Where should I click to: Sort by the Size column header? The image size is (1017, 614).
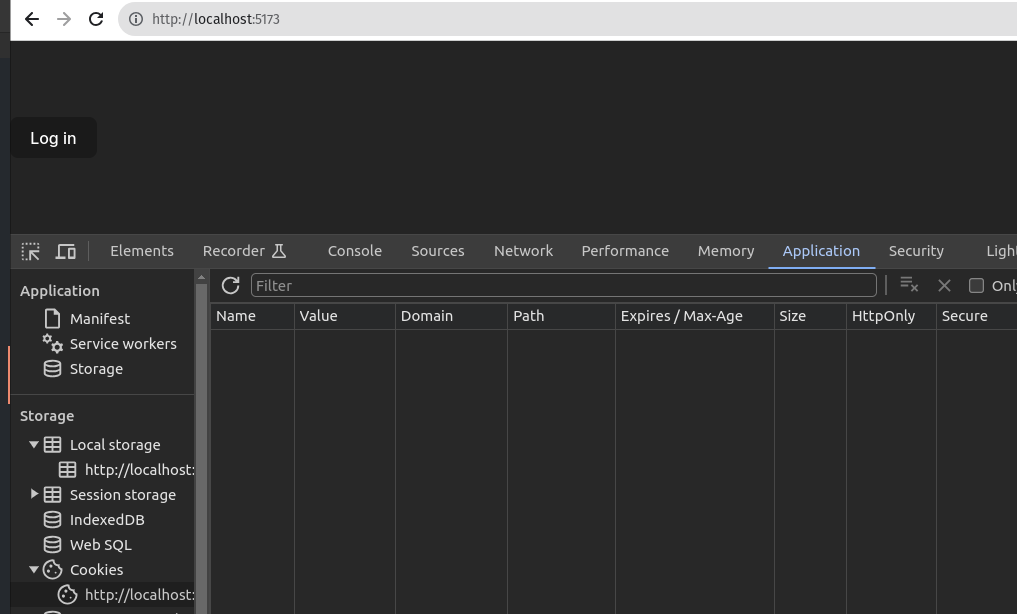(x=810, y=316)
